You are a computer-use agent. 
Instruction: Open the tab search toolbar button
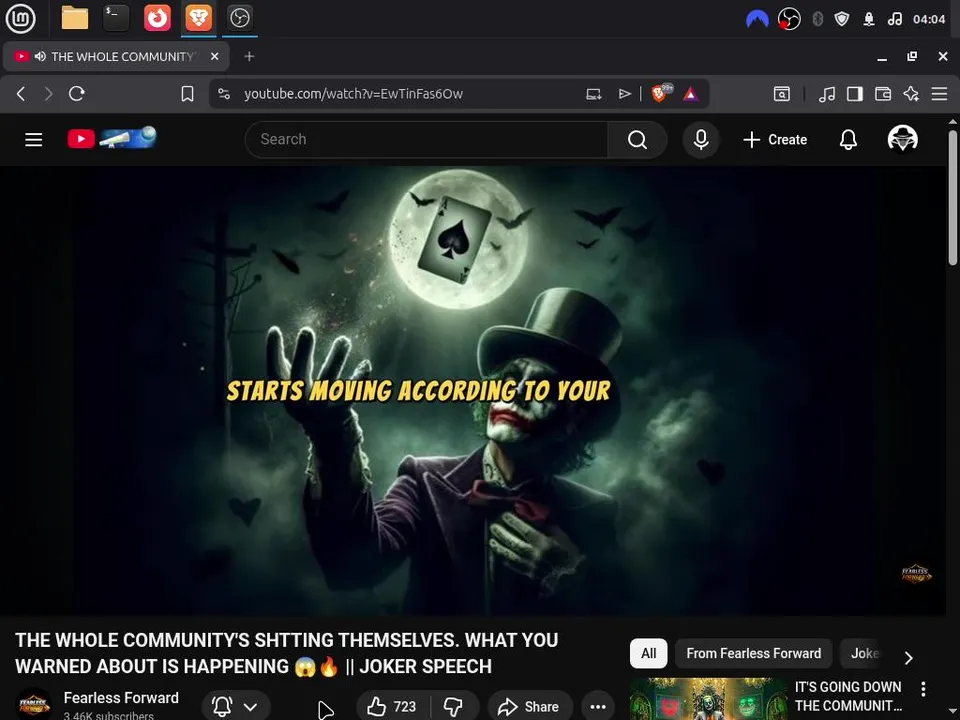click(x=782, y=94)
